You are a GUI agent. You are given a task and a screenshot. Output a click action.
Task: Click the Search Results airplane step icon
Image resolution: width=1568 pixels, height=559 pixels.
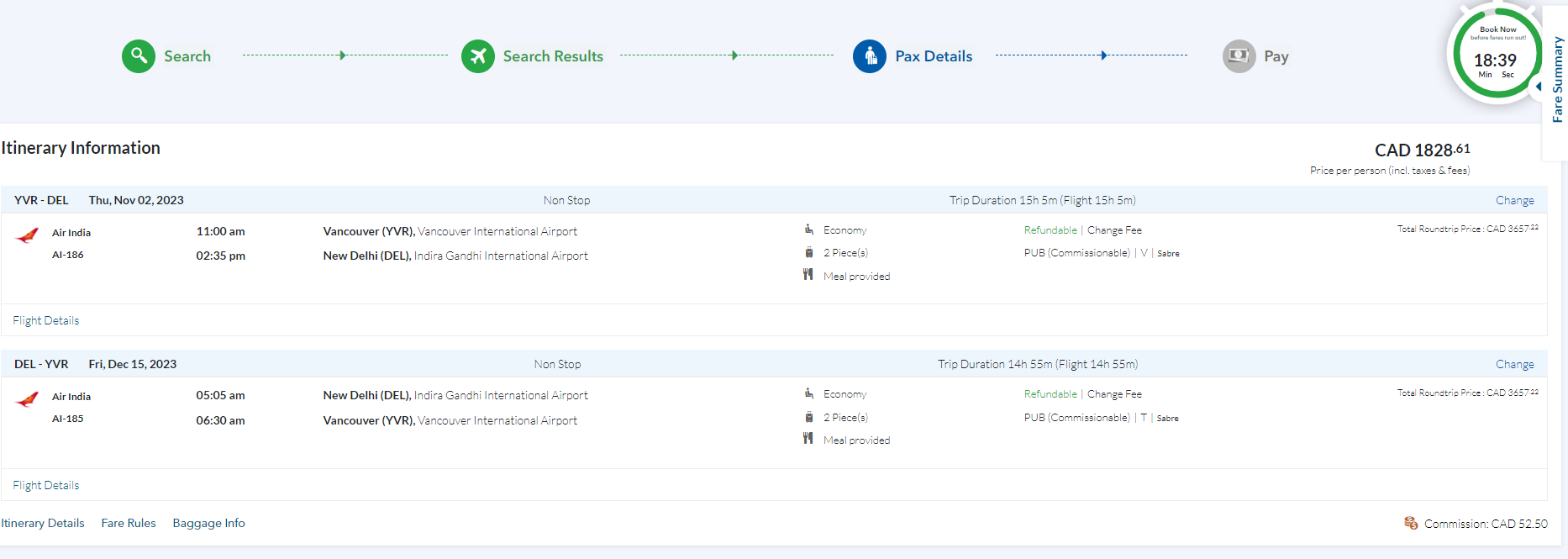[x=478, y=56]
